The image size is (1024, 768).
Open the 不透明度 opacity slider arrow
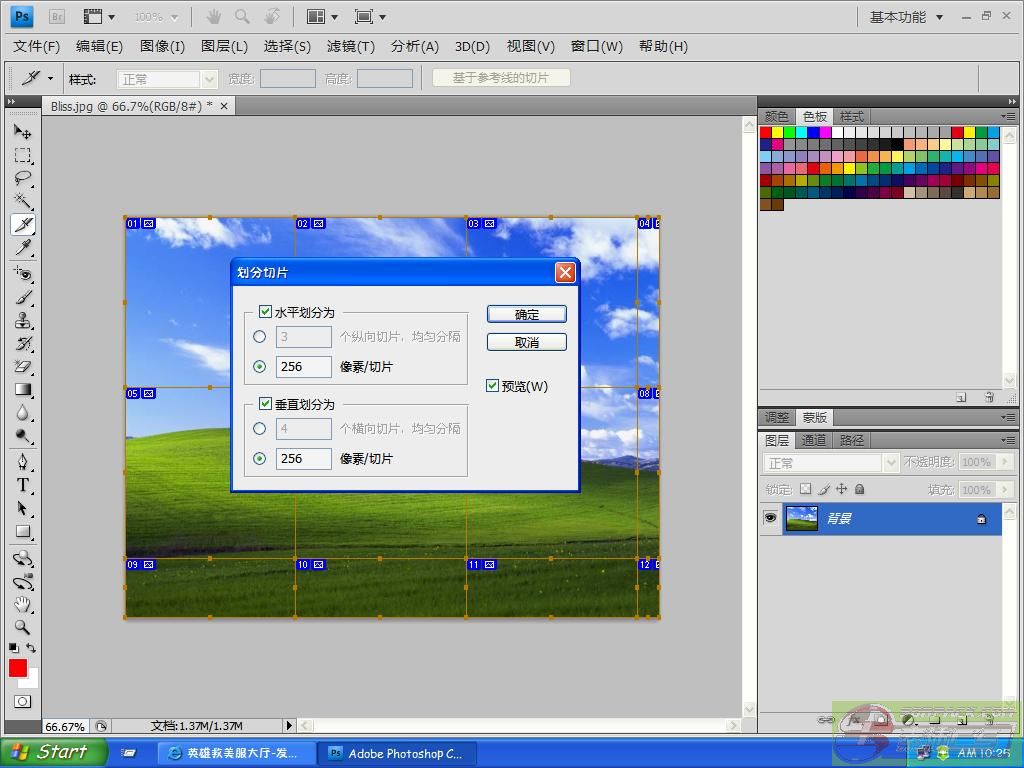pyautogui.click(x=1005, y=462)
